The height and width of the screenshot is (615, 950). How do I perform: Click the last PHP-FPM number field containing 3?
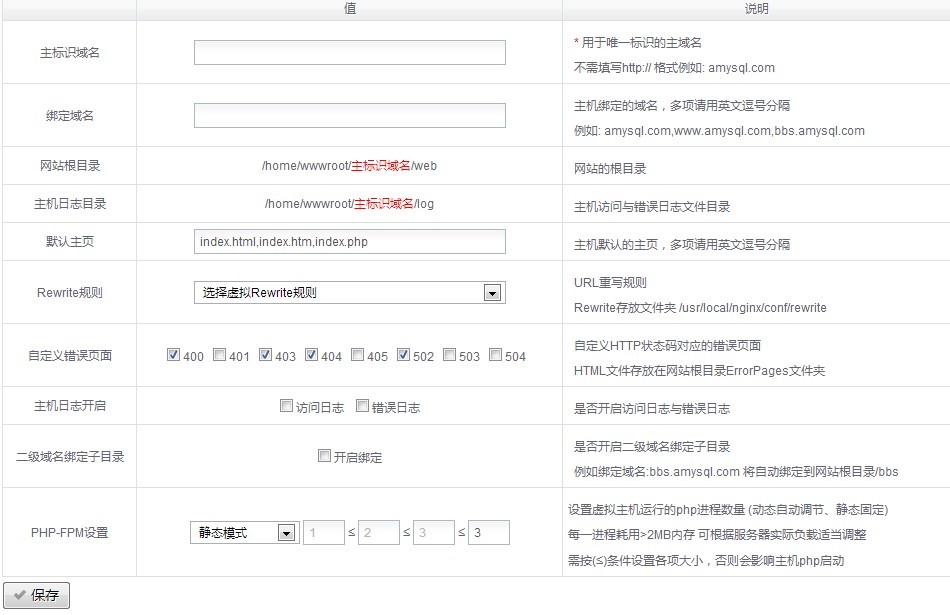pos(489,533)
